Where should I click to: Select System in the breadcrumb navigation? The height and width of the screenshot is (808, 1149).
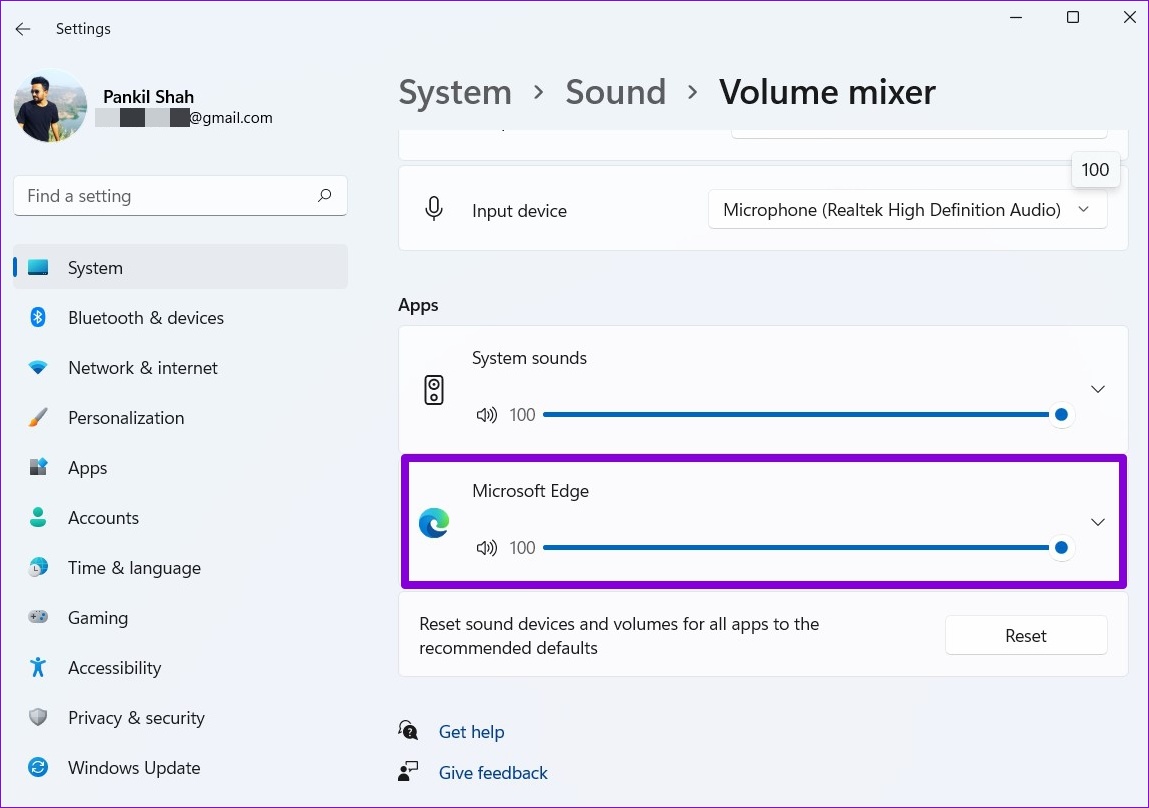click(x=455, y=91)
